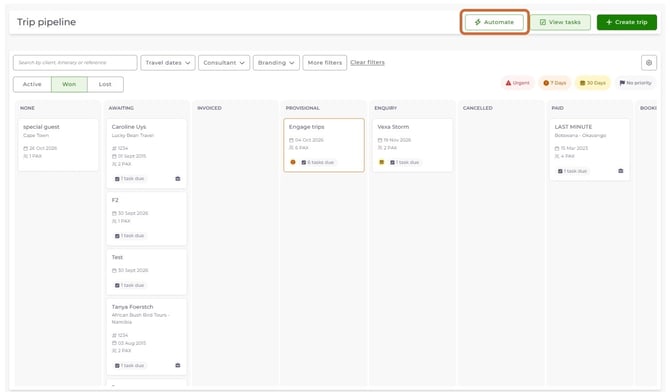670x392 pixels.
Task: Click PAX travellers icon on Engage trips card
Action: [291, 148]
